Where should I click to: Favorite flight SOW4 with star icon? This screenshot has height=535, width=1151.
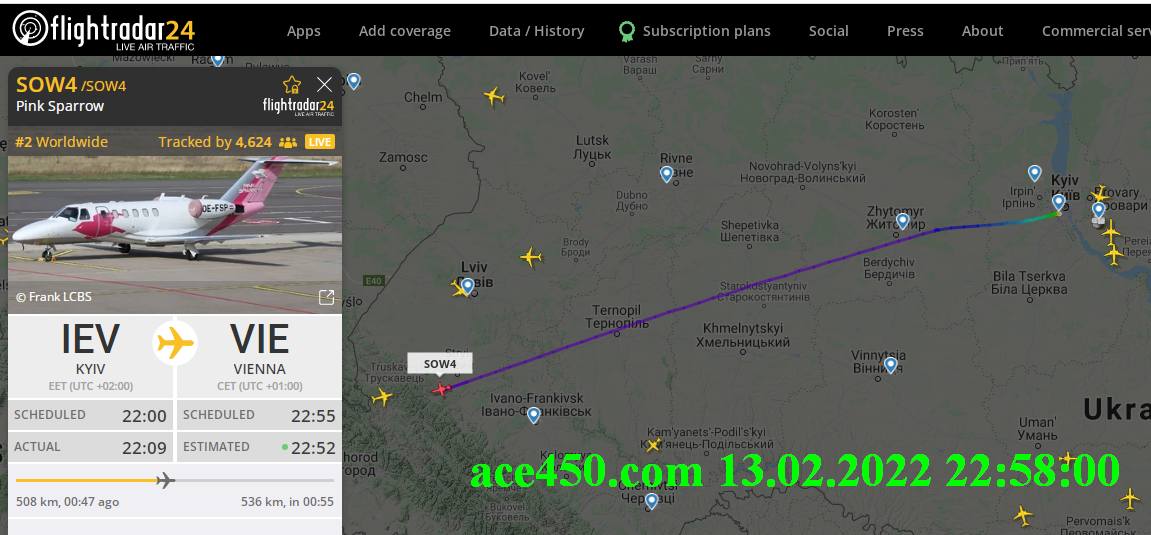(292, 84)
